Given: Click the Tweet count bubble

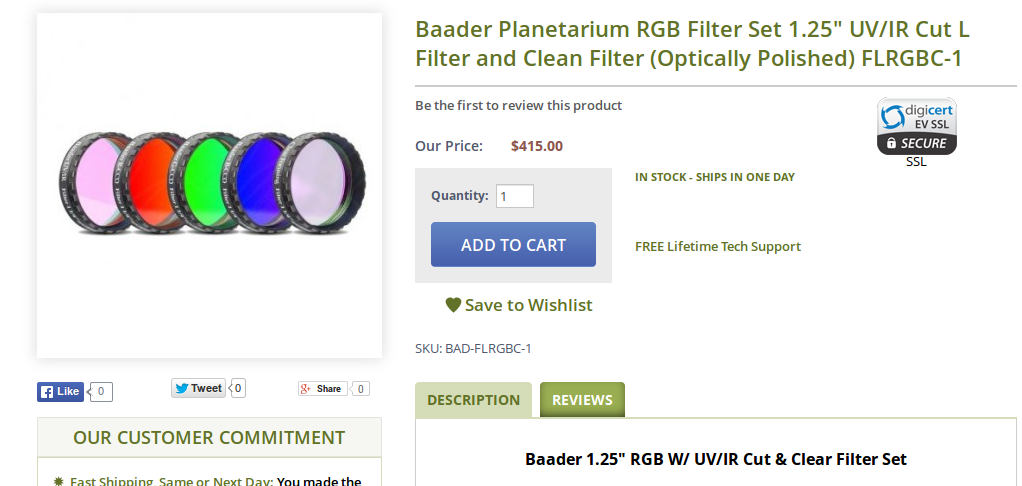Looking at the screenshot, I should pos(238,388).
